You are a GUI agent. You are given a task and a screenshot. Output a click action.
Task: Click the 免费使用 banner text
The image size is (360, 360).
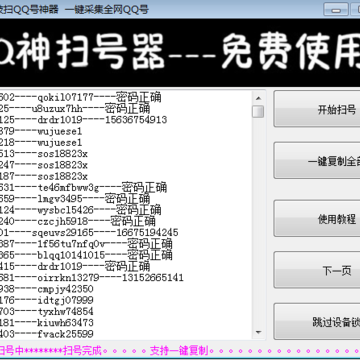click(291, 52)
